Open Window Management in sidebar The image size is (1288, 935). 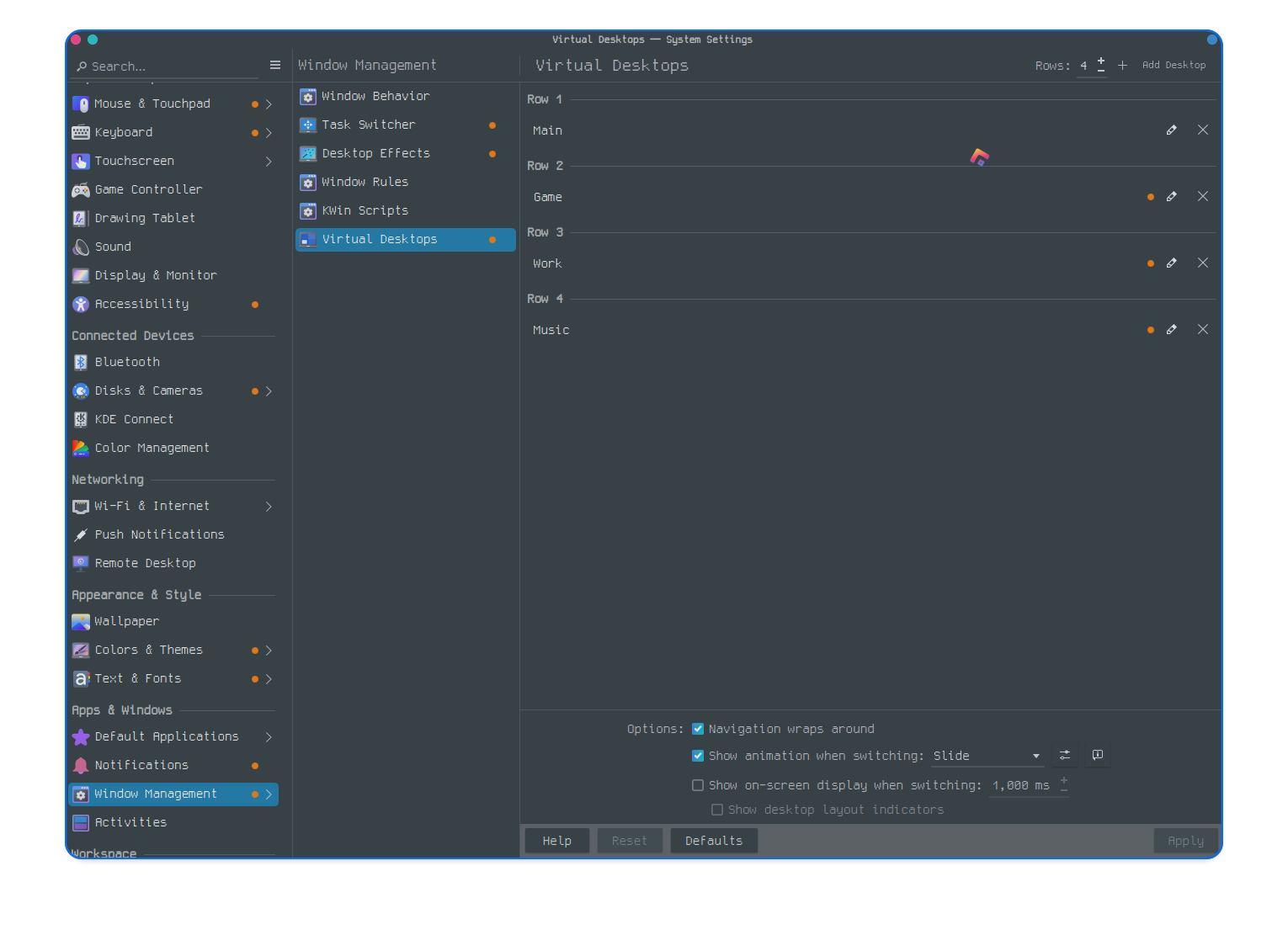pos(173,794)
